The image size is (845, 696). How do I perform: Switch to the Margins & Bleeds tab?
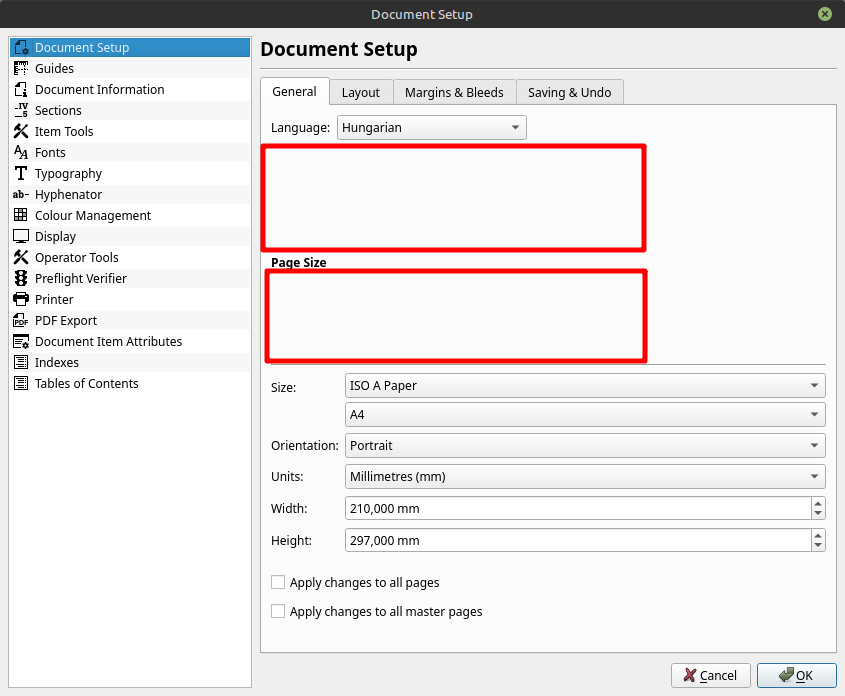454,92
